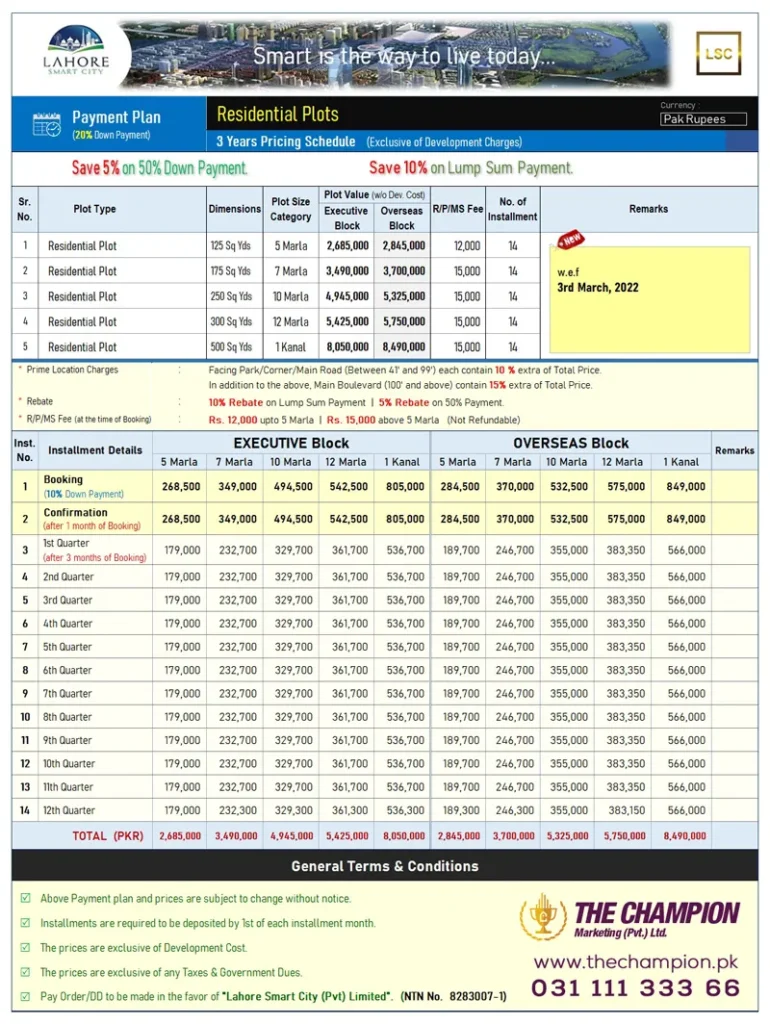Click the Lahore Smart City logo
Viewport: 770px width, 1024px height.
click(x=77, y=50)
